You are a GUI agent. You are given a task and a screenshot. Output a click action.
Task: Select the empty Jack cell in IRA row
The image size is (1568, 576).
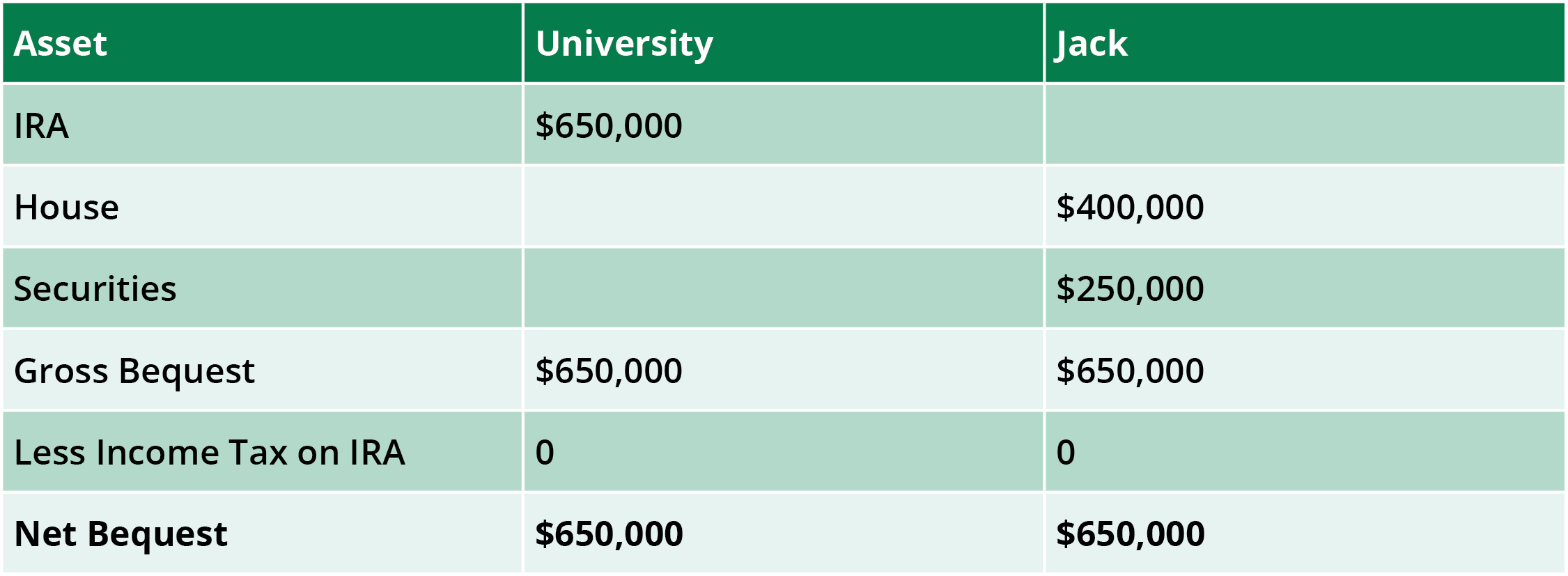tap(1304, 125)
